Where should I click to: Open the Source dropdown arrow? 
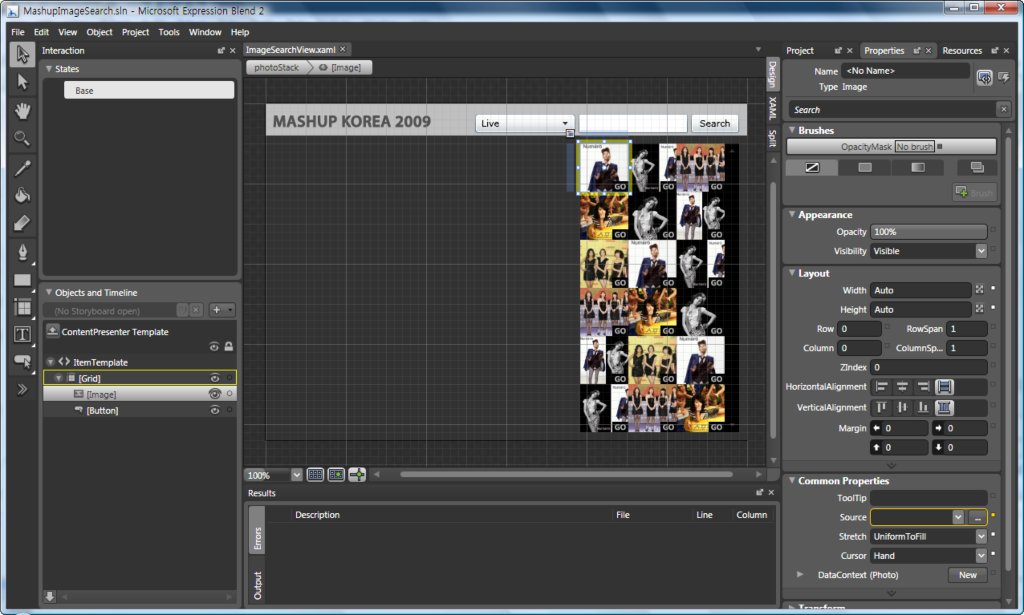pos(958,517)
